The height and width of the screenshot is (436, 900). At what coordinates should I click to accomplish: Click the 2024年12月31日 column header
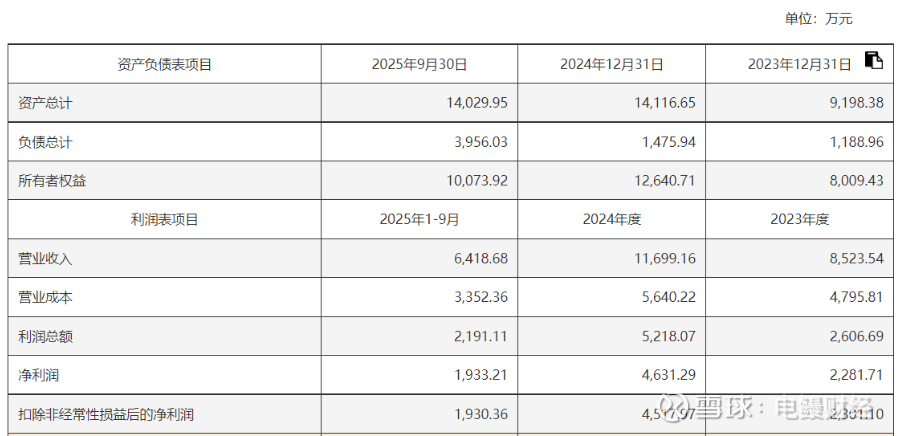(x=611, y=65)
